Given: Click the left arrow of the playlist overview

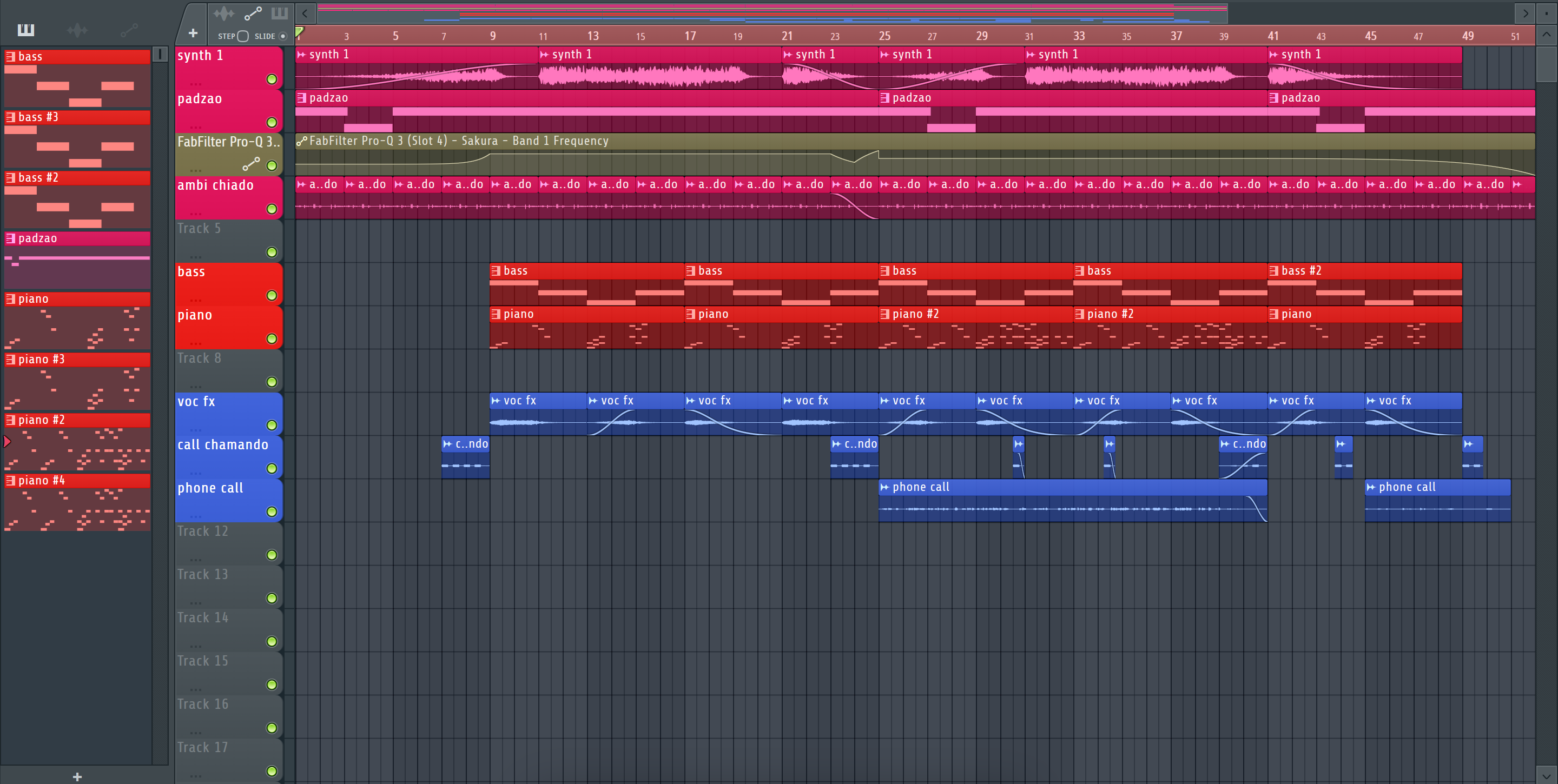Looking at the screenshot, I should 305,14.
